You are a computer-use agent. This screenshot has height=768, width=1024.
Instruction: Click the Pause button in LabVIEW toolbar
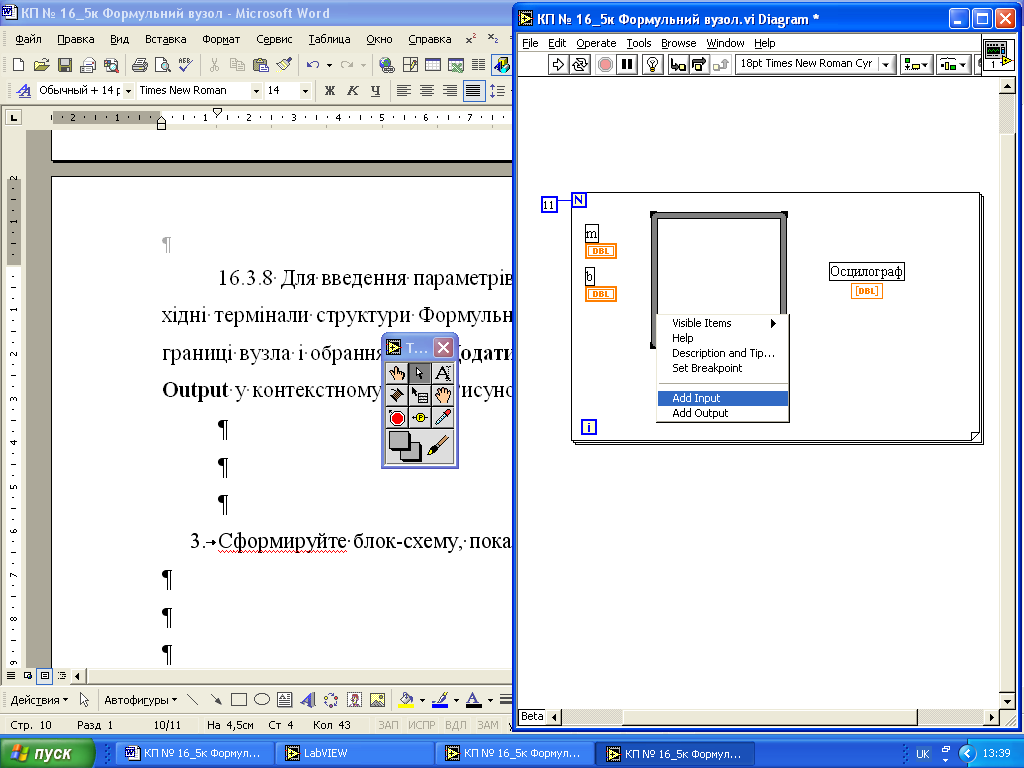point(627,64)
